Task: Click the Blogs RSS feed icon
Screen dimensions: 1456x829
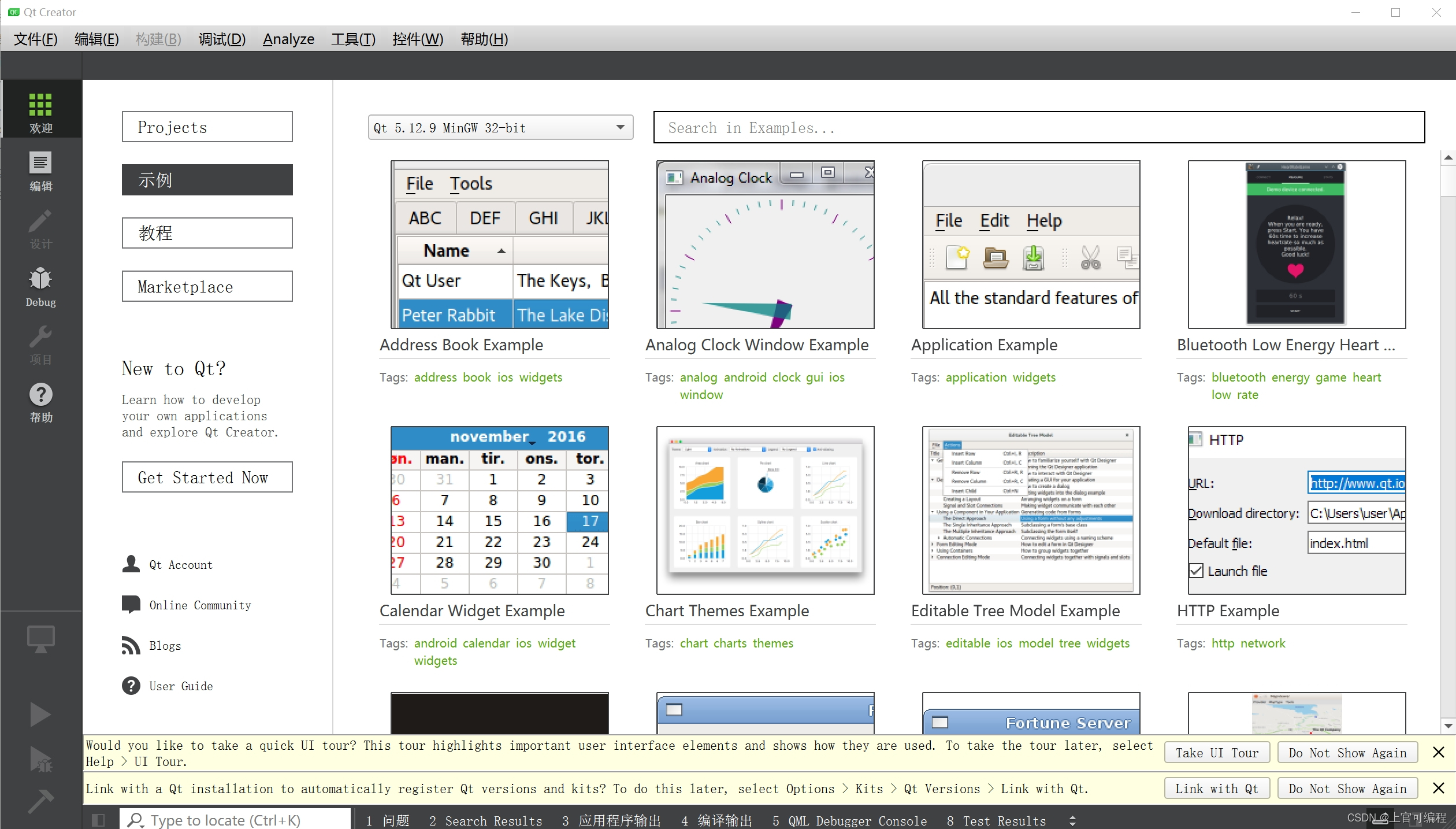Action: coord(131,645)
